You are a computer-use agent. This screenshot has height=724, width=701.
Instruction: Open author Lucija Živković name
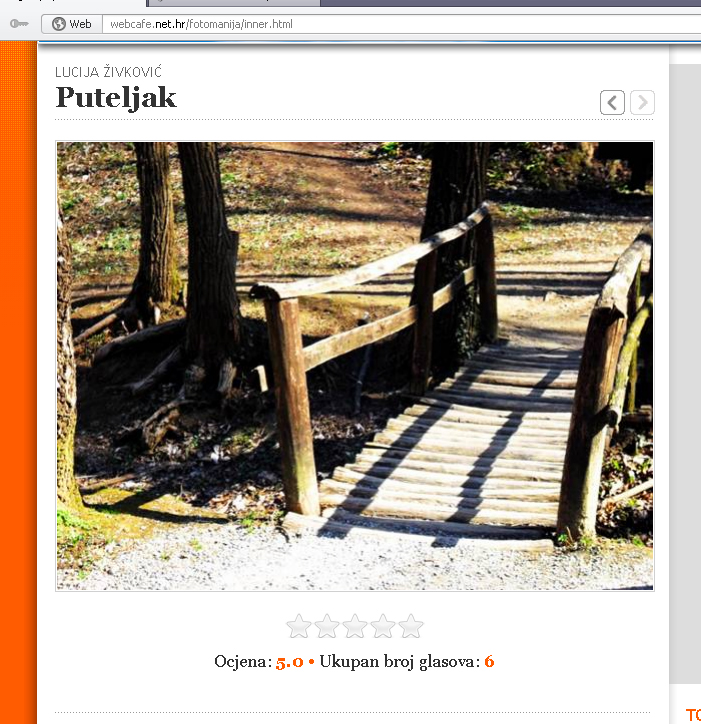click(x=108, y=72)
